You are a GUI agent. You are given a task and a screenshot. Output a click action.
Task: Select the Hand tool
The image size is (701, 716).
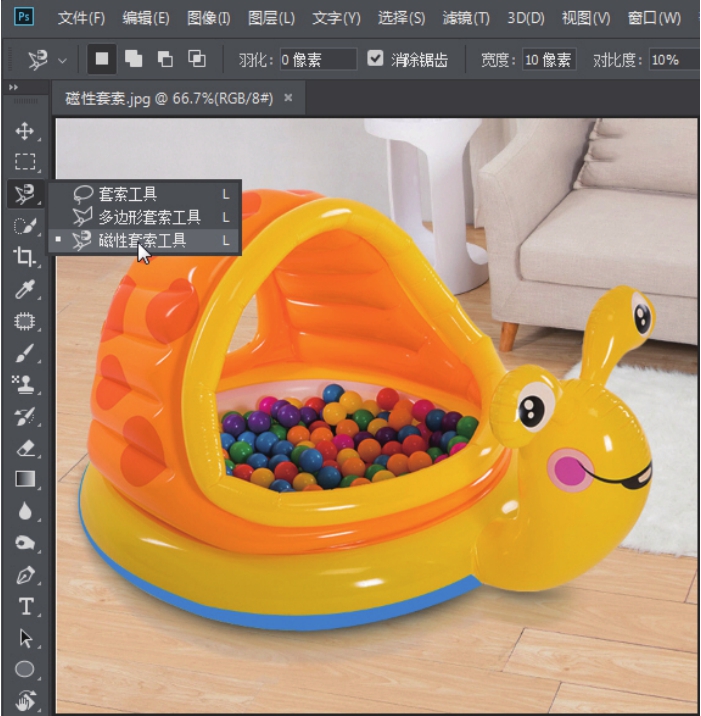[26, 700]
